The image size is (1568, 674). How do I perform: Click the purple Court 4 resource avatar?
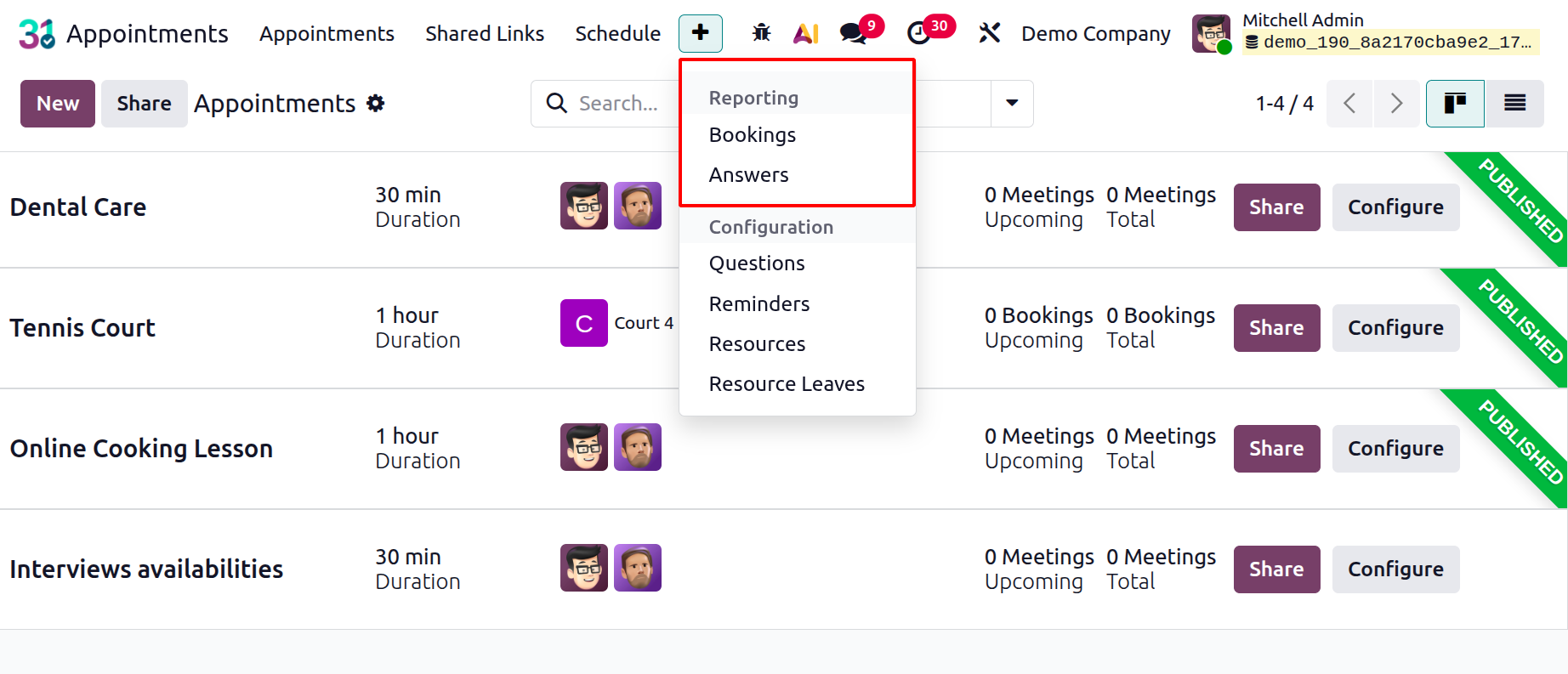click(x=584, y=323)
